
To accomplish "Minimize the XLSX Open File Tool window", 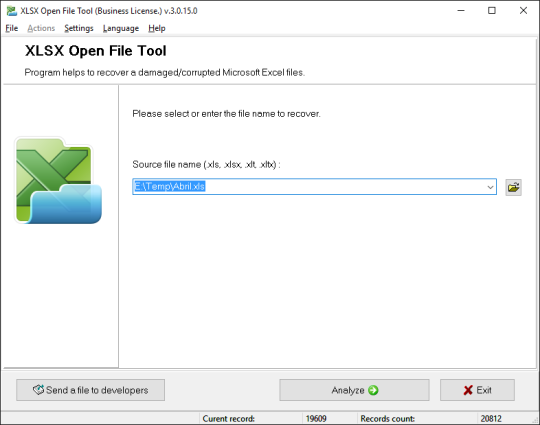I will pos(460,11).
